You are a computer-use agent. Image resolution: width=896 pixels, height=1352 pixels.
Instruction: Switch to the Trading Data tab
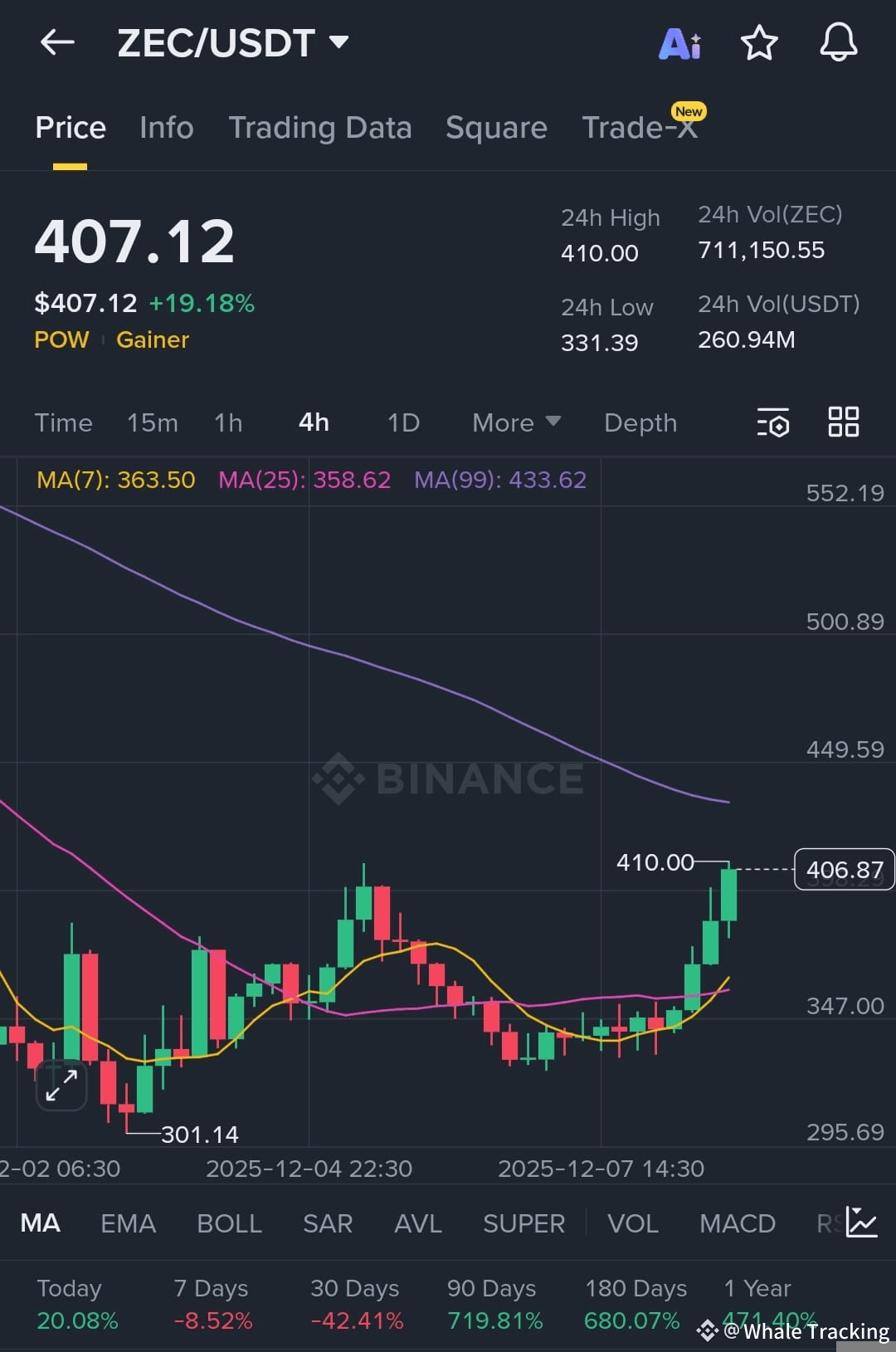(320, 128)
